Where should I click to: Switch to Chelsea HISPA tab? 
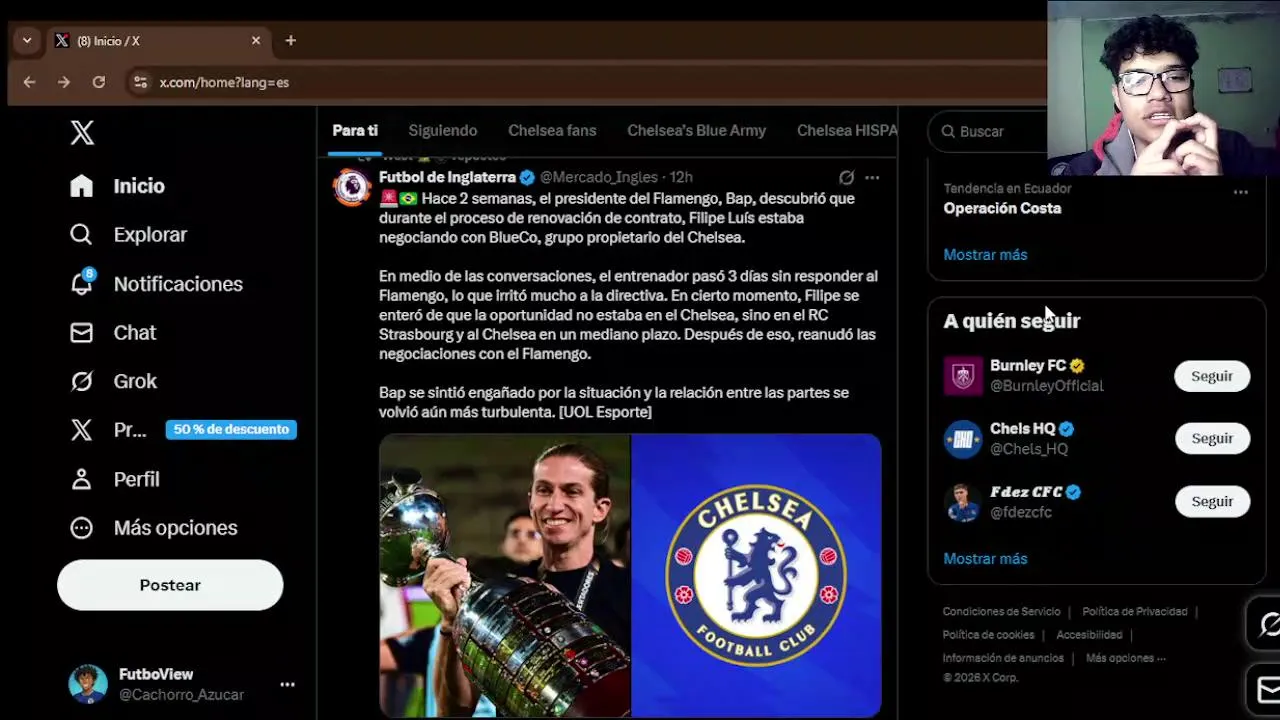pos(847,131)
